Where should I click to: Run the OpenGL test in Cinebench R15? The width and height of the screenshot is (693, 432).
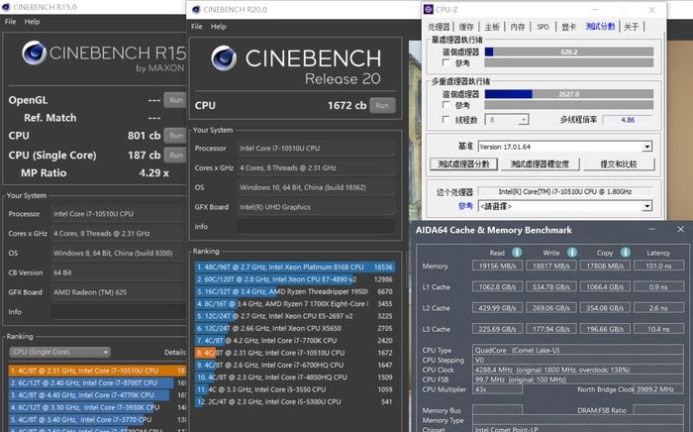point(175,100)
